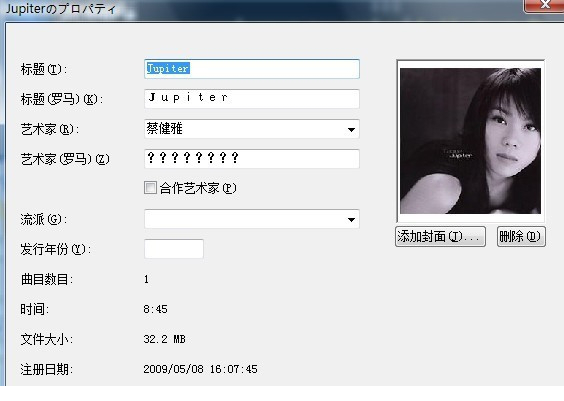Enable the 合作艺术家 checkbox
Screen dimensions: 564x401
point(150,188)
